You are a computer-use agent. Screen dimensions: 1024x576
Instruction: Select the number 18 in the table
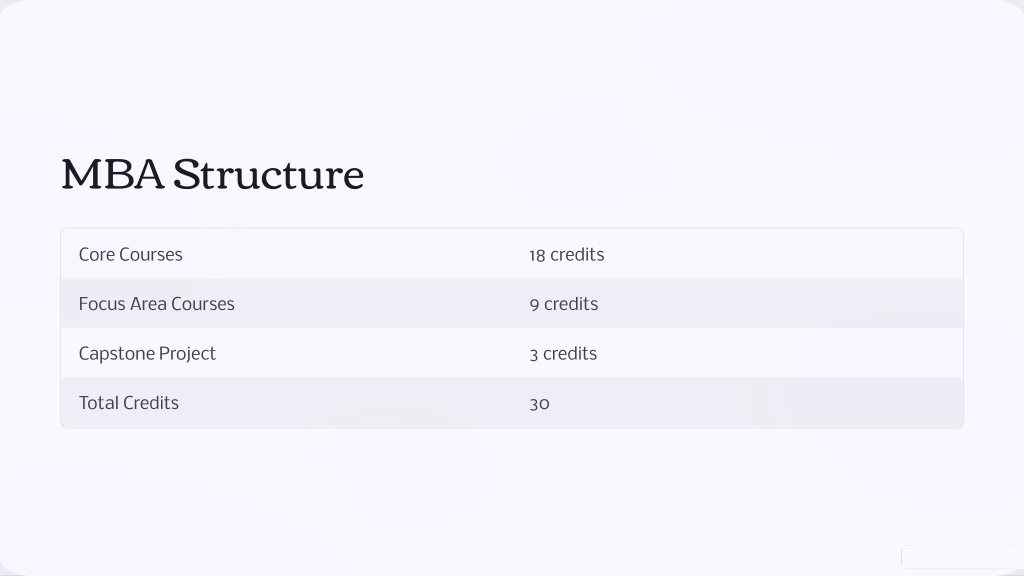click(537, 255)
